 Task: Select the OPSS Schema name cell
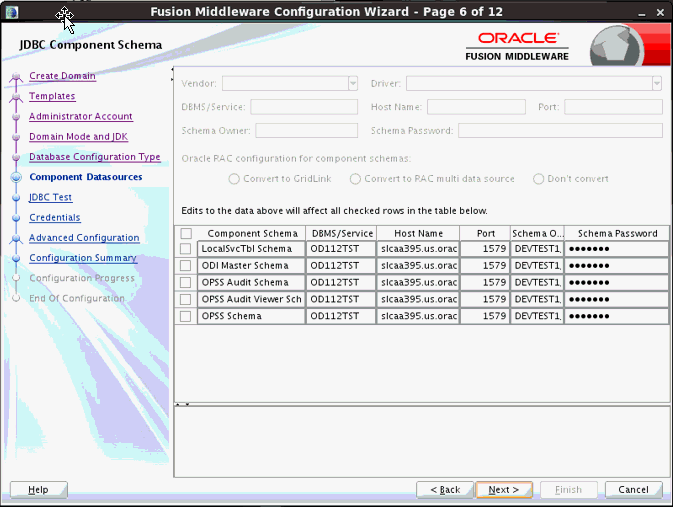pos(252,316)
